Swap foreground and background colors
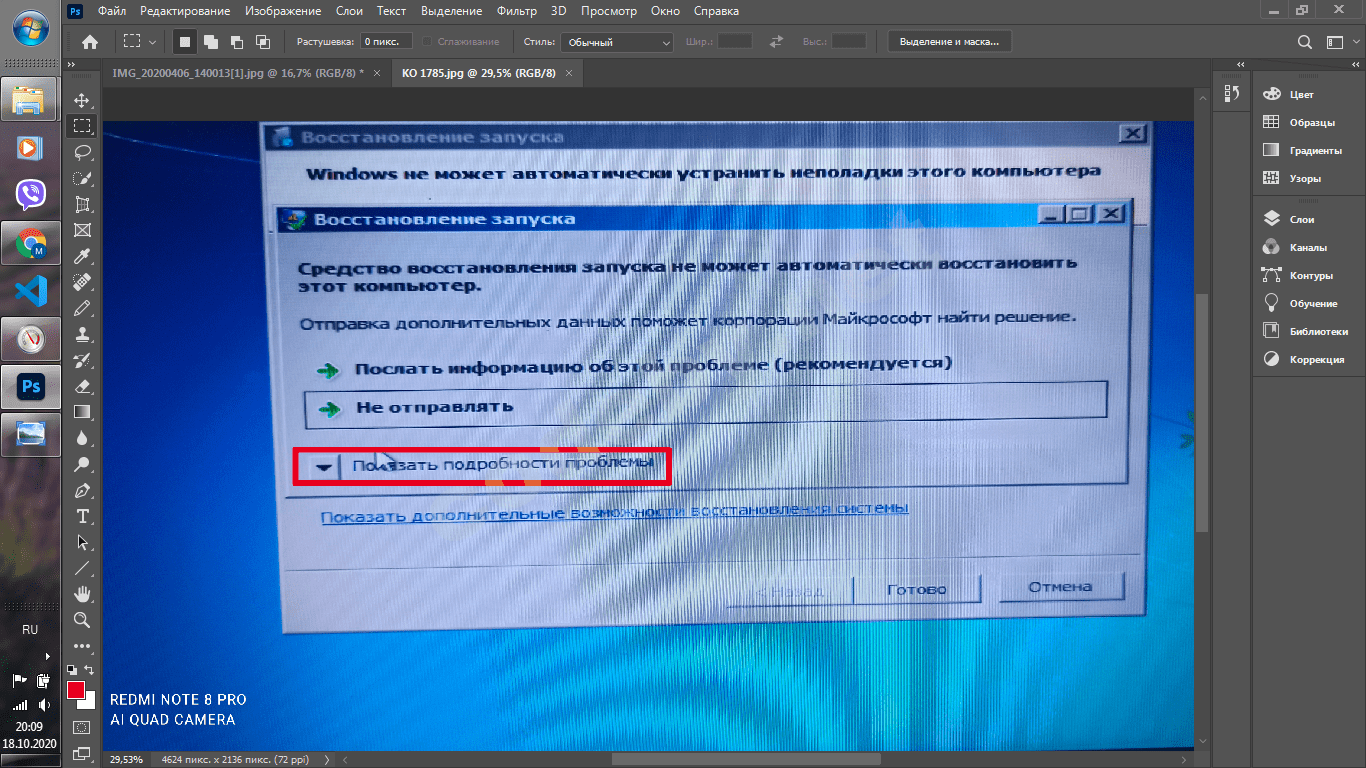The height and width of the screenshot is (768, 1366). click(x=89, y=669)
